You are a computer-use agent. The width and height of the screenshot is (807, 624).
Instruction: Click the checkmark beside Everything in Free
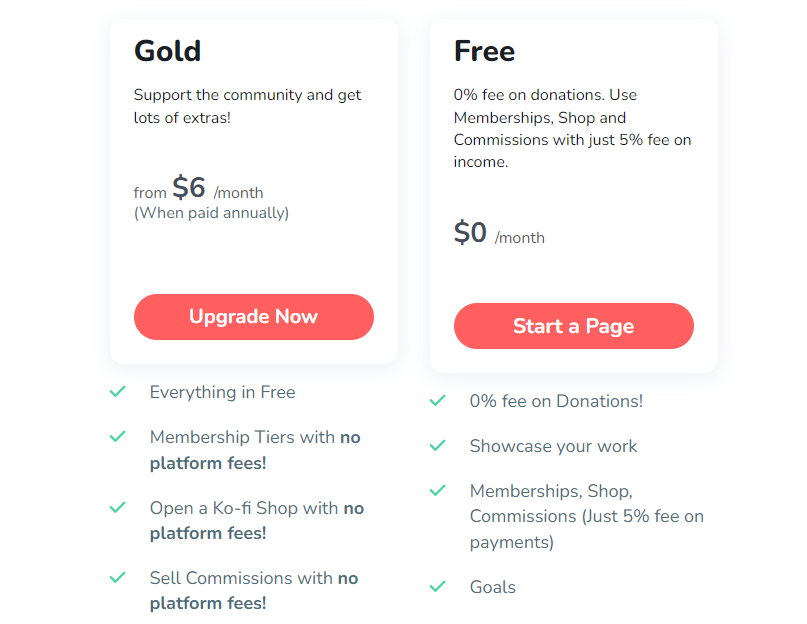[118, 392]
